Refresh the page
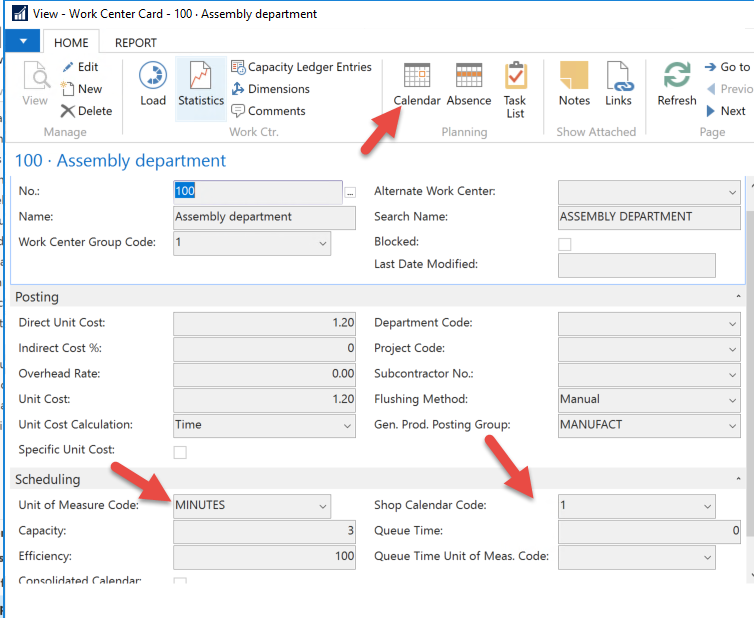The width and height of the screenshot is (754, 618). coord(677,84)
